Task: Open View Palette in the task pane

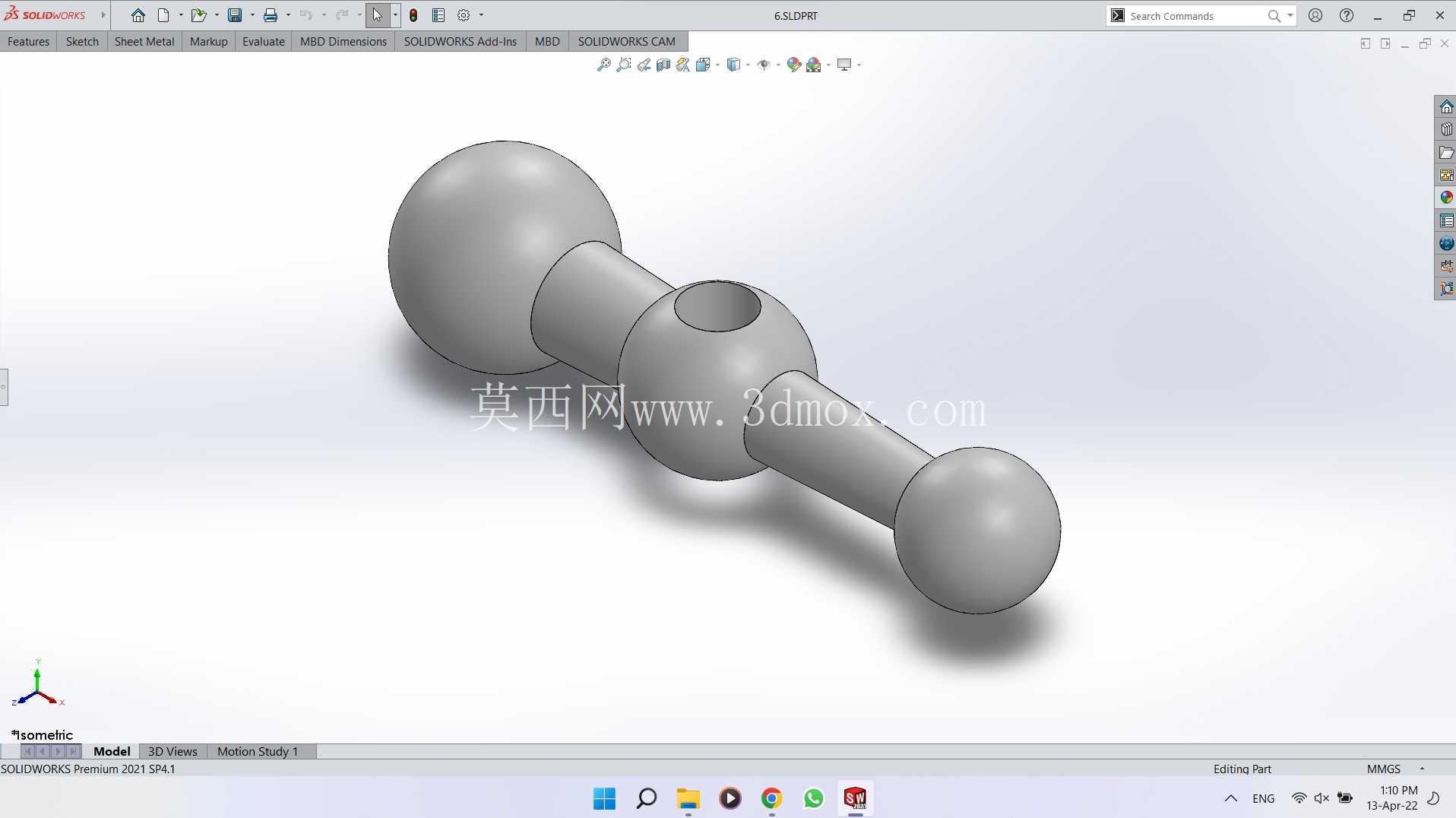Action: point(1446,175)
